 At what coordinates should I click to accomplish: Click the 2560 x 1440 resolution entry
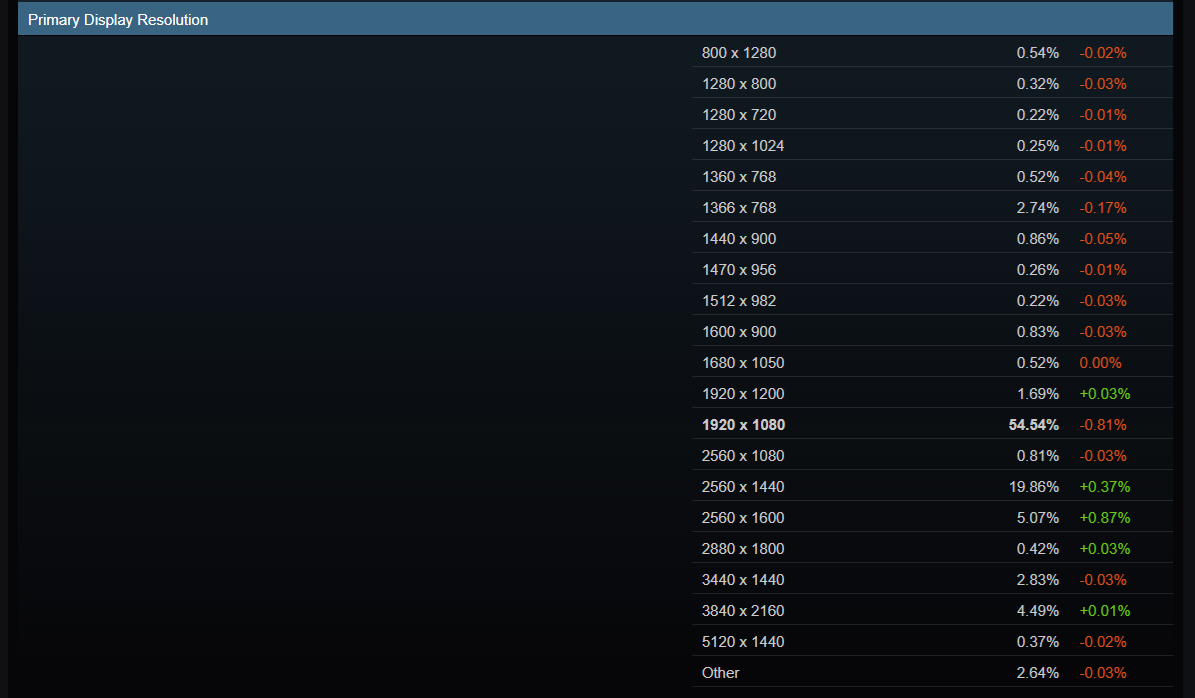pos(743,486)
